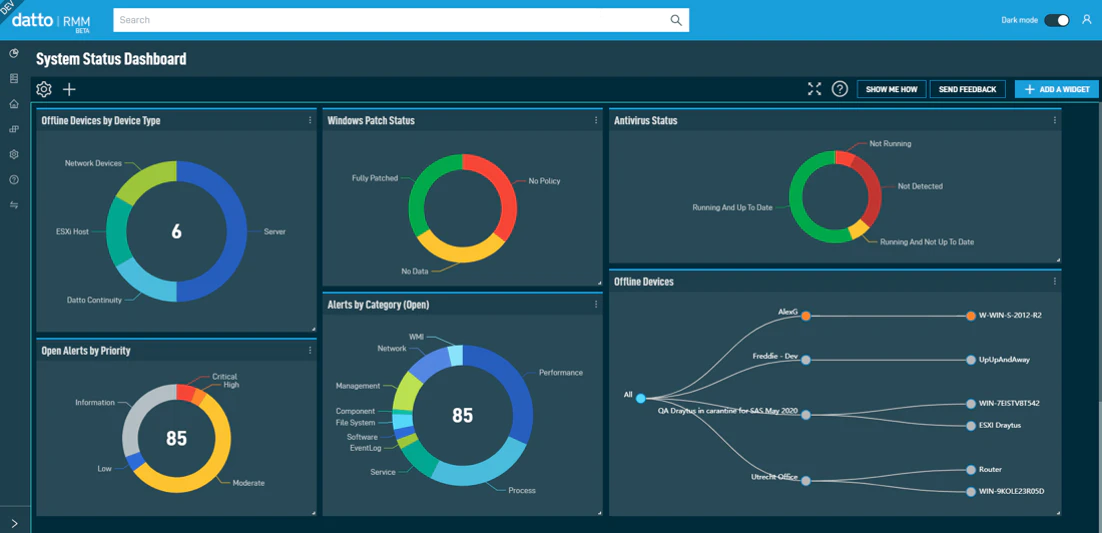Click the SHOW ME HOW button
The image size is (1102, 533).
pyautogui.click(x=891, y=89)
